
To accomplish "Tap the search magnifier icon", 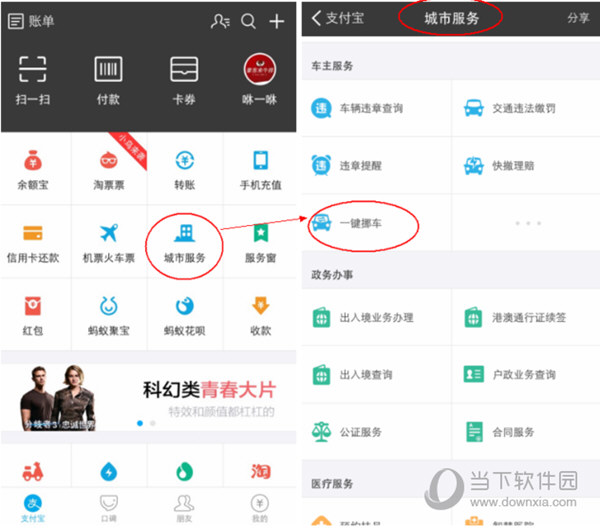I will pos(248,21).
